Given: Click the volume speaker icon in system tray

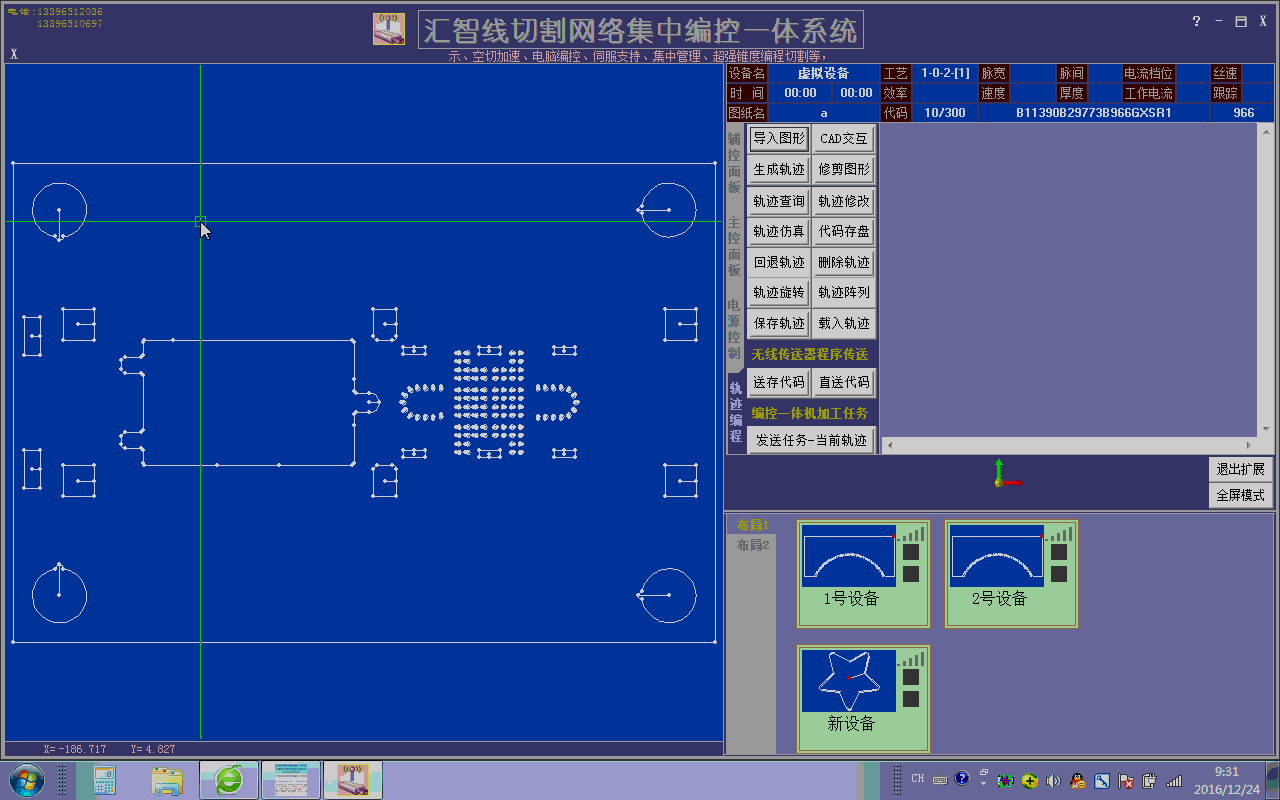Looking at the screenshot, I should [1053, 780].
